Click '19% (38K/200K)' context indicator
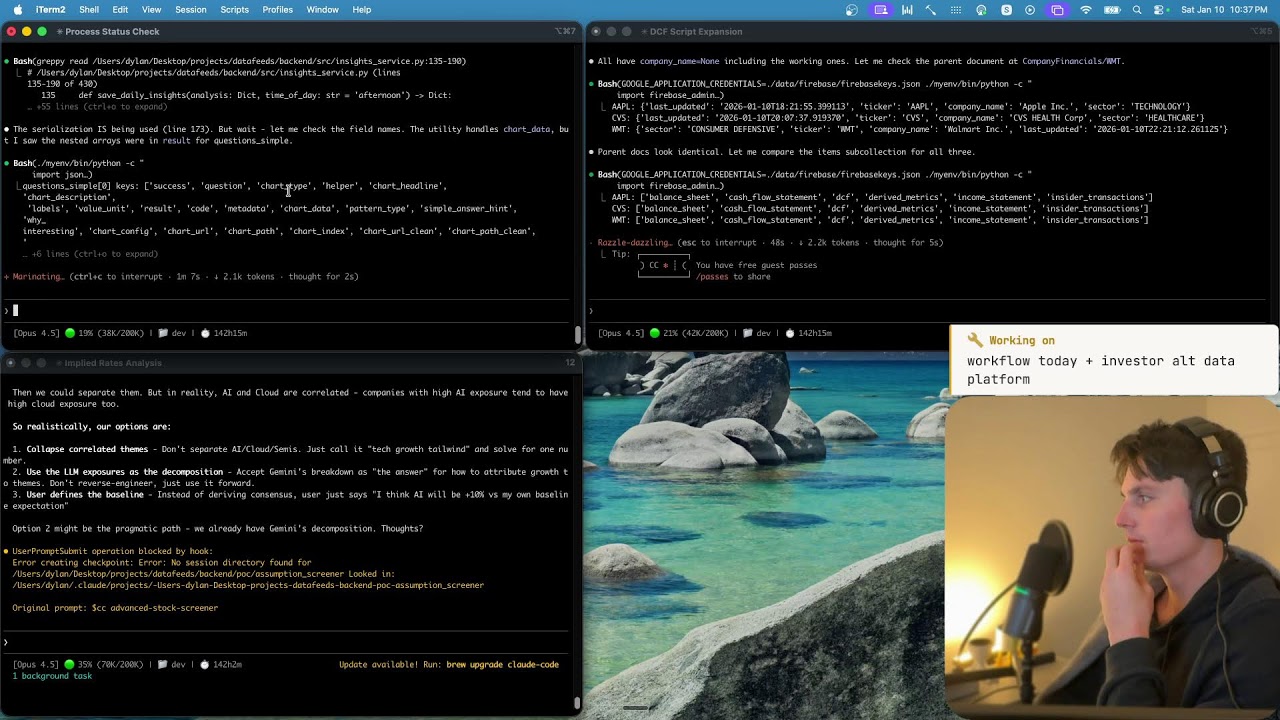This screenshot has height=720, width=1280. tap(112, 333)
